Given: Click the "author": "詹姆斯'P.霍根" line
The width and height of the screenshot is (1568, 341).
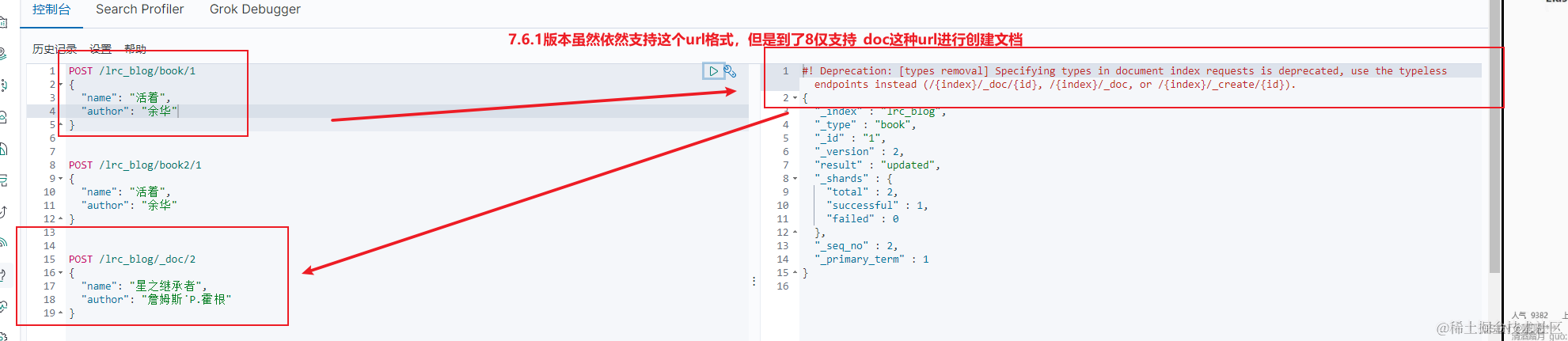Looking at the screenshot, I should [x=156, y=300].
